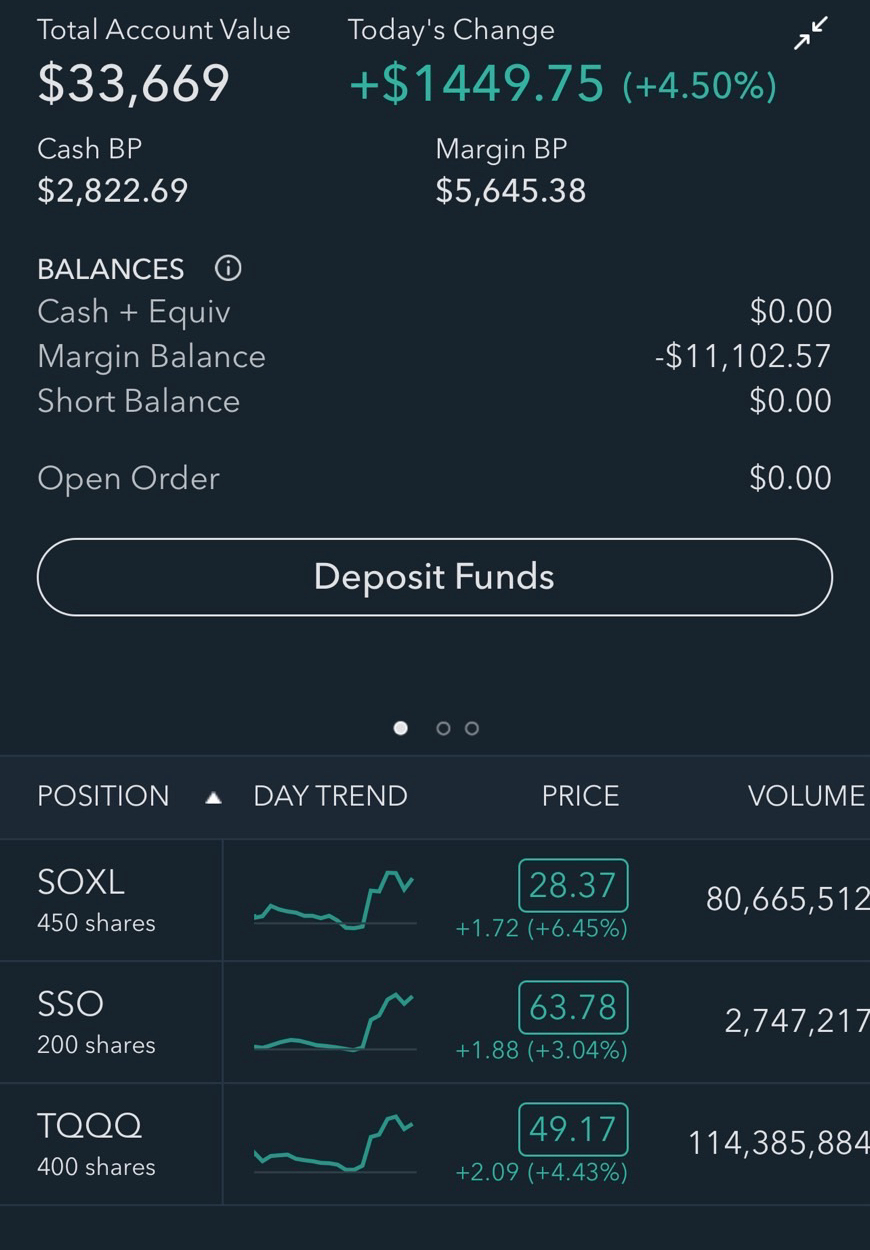
Task: View the SOXL day trend chart
Action: pyautogui.click(x=334, y=900)
